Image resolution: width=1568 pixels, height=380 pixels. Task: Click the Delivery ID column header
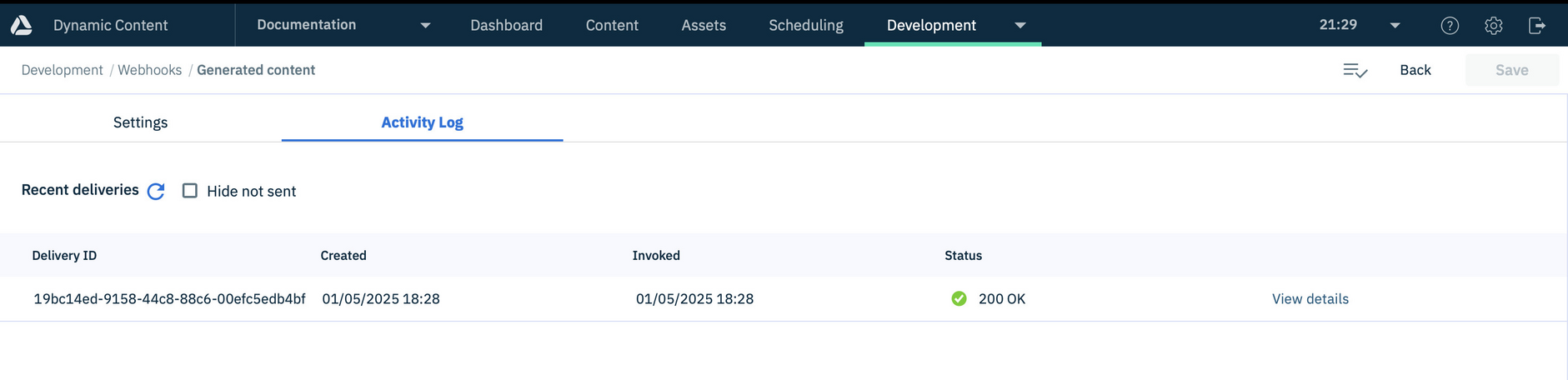(x=64, y=256)
